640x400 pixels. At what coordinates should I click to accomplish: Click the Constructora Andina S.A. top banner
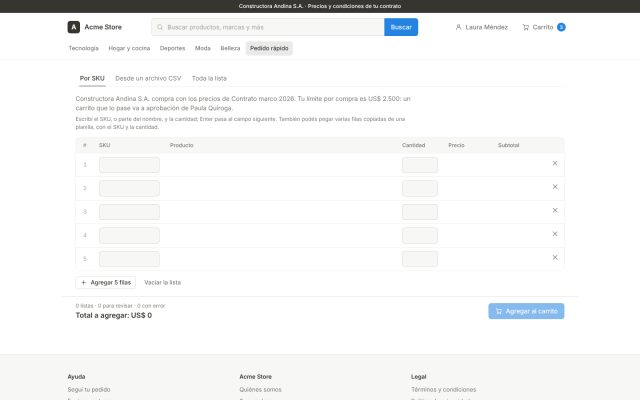(x=320, y=6)
